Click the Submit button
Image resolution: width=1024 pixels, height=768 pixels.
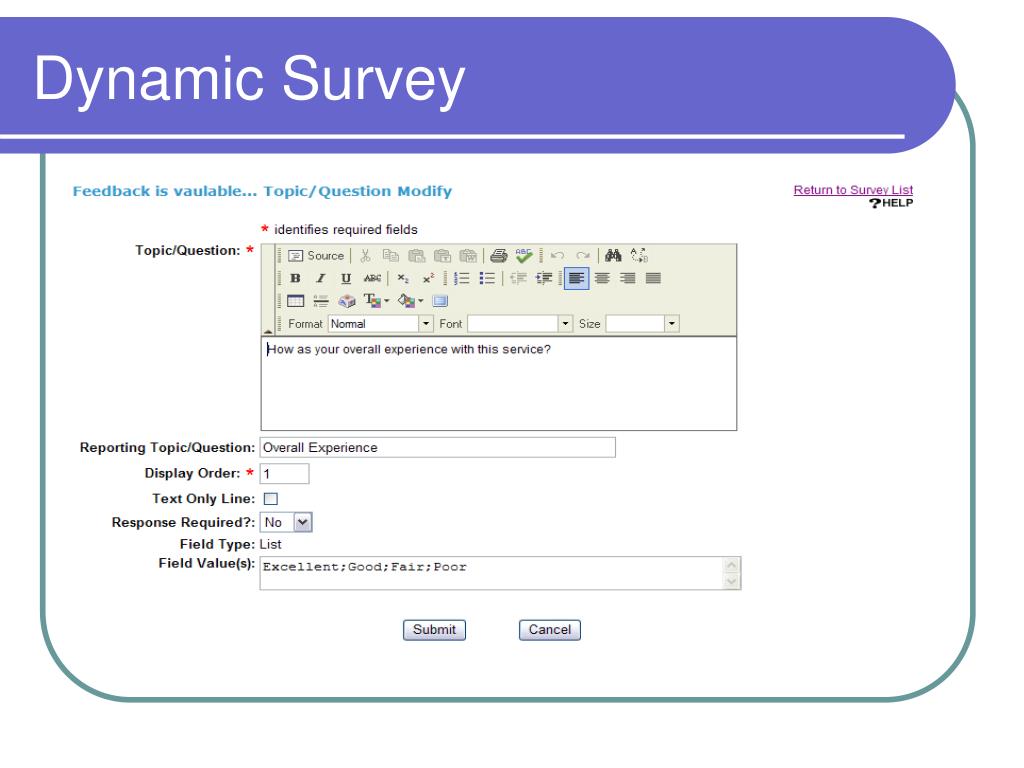click(x=434, y=630)
